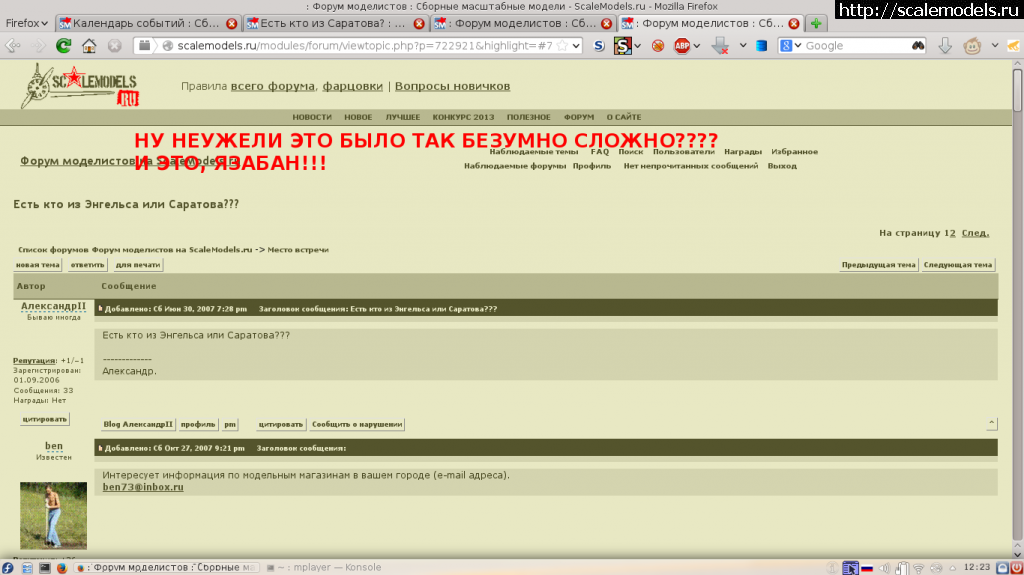The image size is (1024, 575).
Task: Click ben's avatar photo
Action: click(53, 516)
